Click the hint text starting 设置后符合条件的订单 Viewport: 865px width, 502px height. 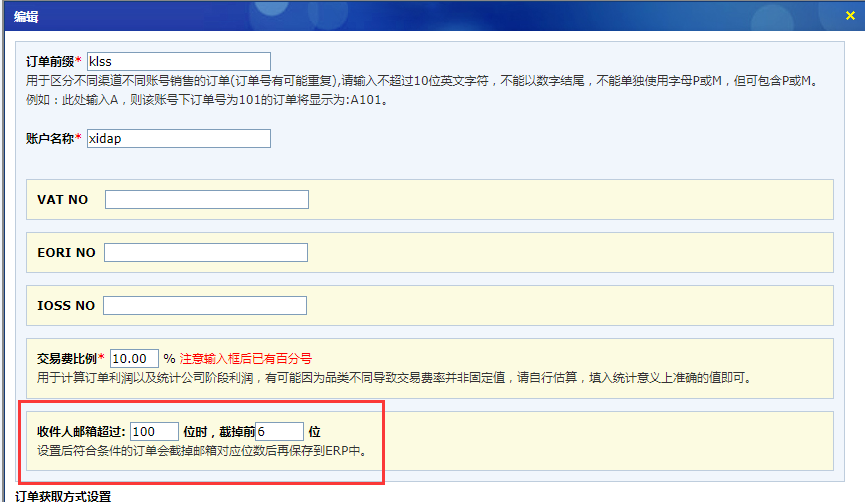202,451
